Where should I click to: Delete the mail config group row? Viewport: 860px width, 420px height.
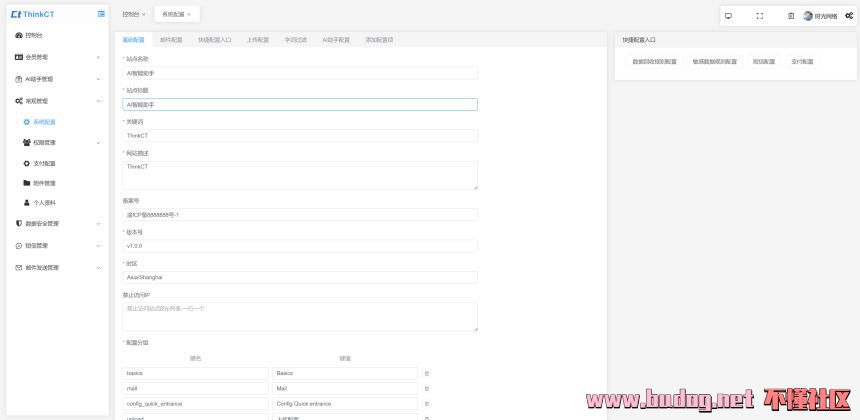point(427,389)
